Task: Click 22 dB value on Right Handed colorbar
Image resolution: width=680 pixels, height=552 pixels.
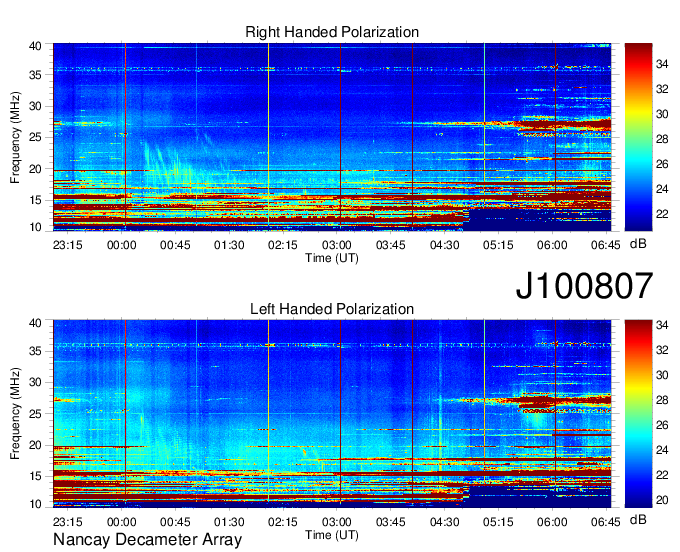Action: click(x=662, y=214)
